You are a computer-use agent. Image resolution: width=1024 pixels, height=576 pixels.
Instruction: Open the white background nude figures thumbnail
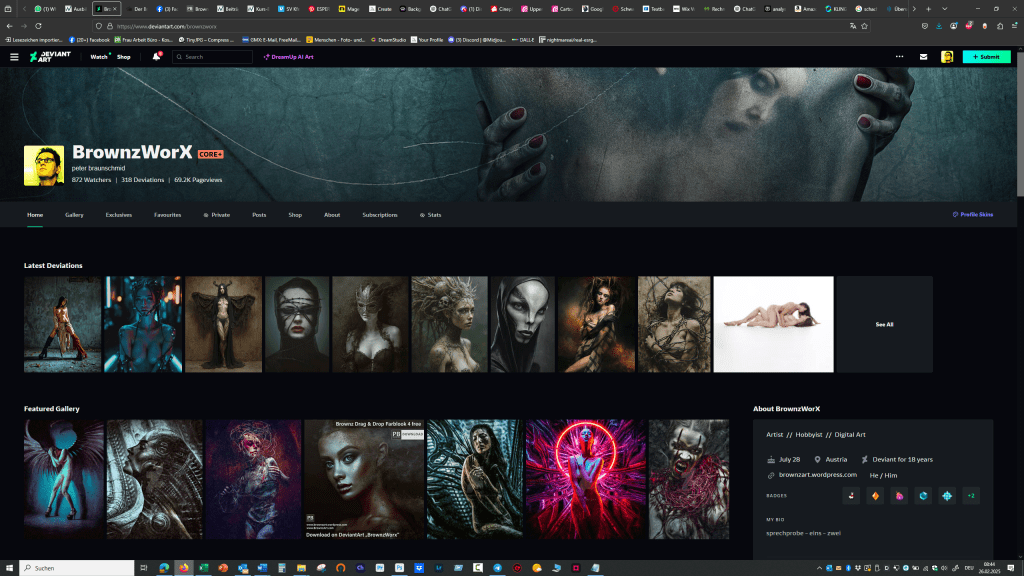(x=773, y=324)
